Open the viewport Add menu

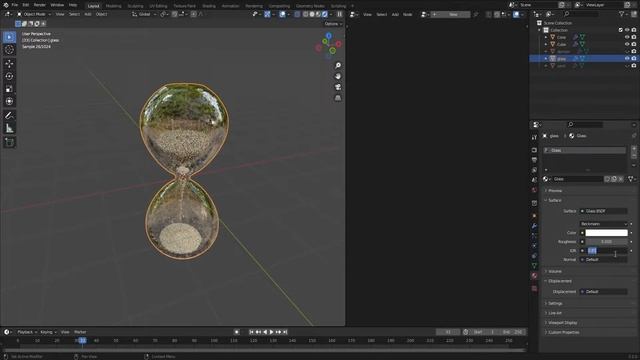pyautogui.click(x=88, y=14)
